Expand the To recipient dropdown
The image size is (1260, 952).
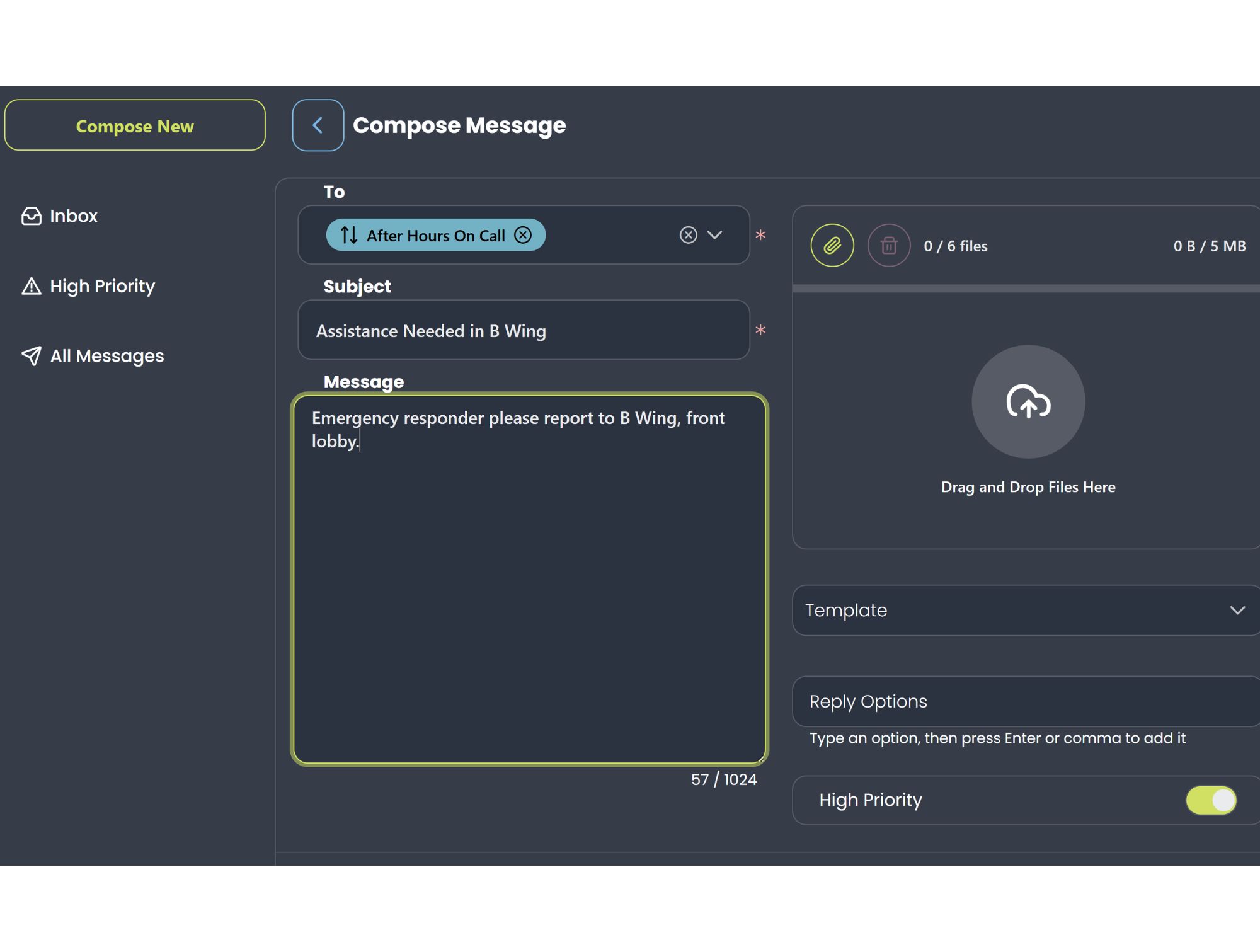[x=714, y=235]
